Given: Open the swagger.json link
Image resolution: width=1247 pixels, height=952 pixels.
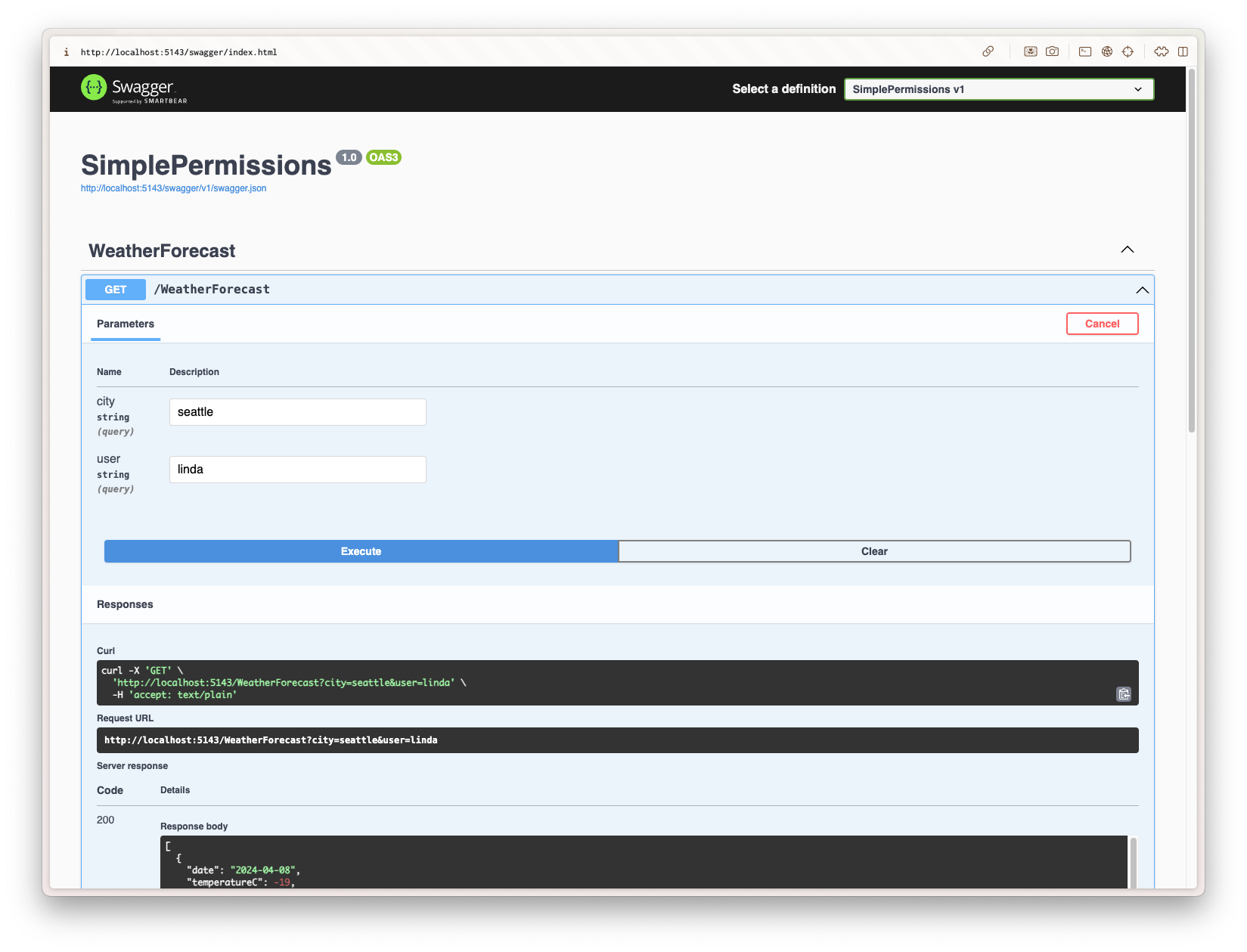Looking at the screenshot, I should [174, 188].
